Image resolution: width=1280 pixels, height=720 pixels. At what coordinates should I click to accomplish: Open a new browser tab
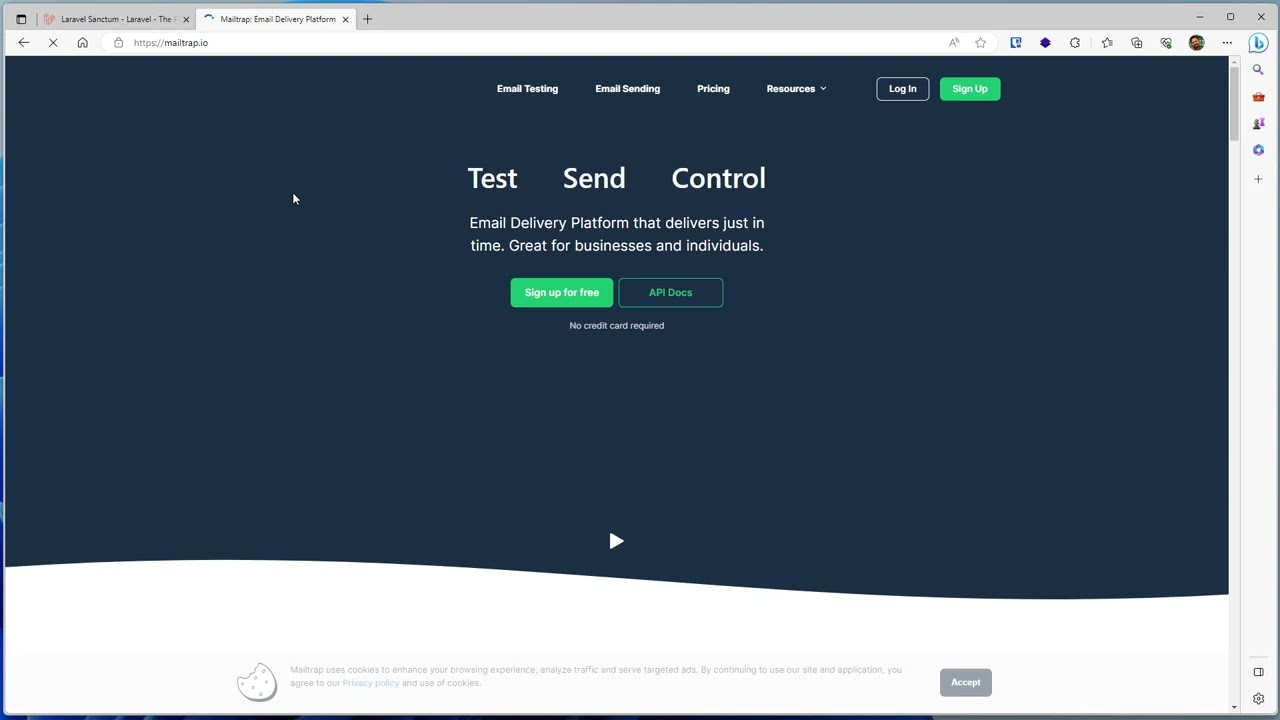[368, 19]
